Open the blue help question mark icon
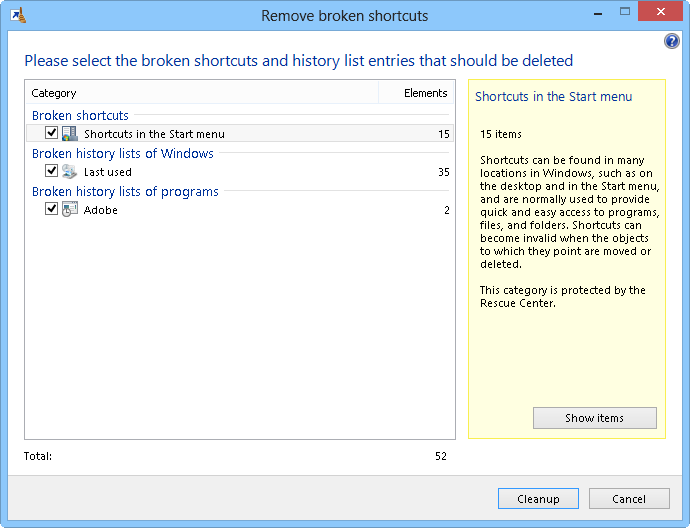Image resolution: width=690 pixels, height=528 pixels. click(672, 41)
